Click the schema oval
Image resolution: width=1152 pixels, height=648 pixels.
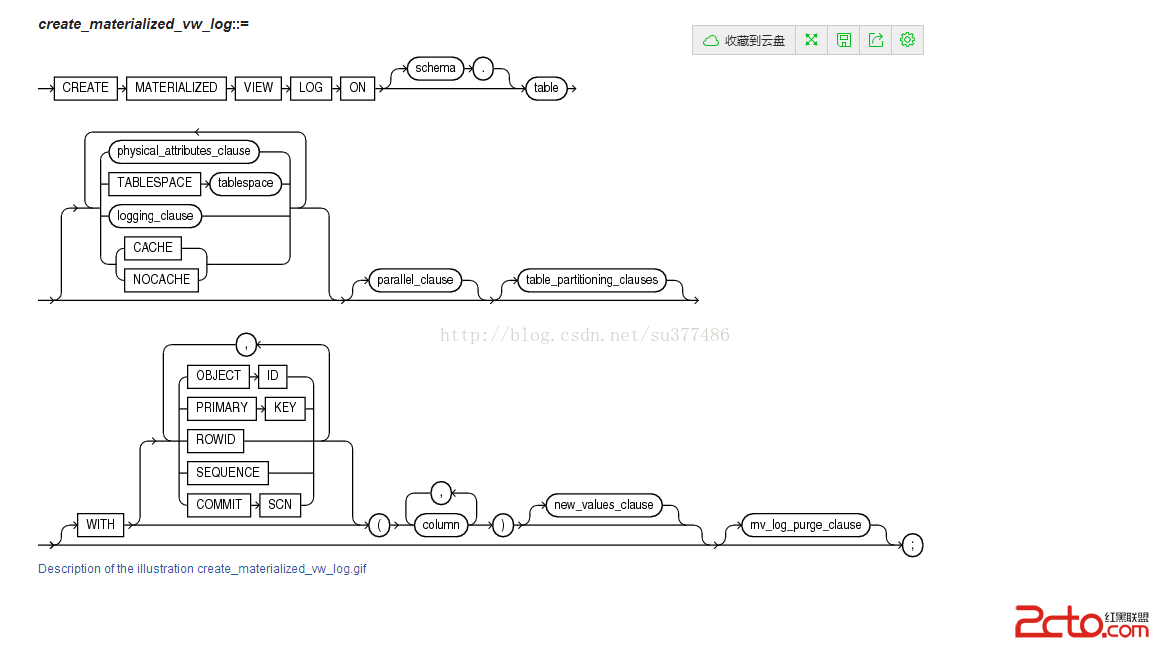436,68
